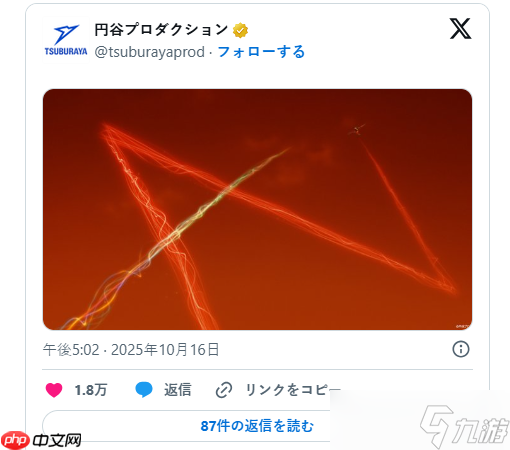Click the 午後5:02 2025年10月16日 timestamp
The width and height of the screenshot is (510, 450).
click(x=131, y=350)
